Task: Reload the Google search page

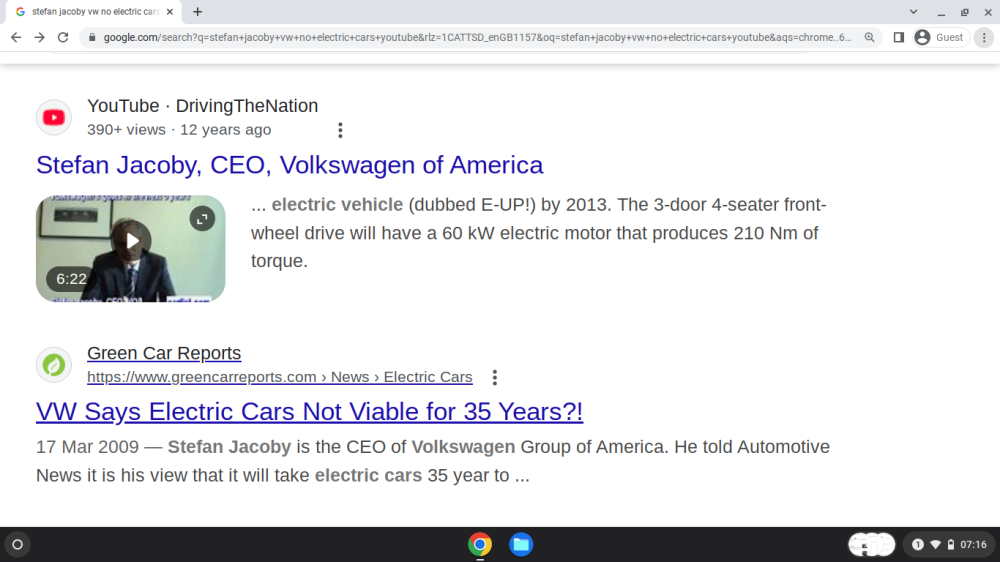Action: [x=62, y=38]
